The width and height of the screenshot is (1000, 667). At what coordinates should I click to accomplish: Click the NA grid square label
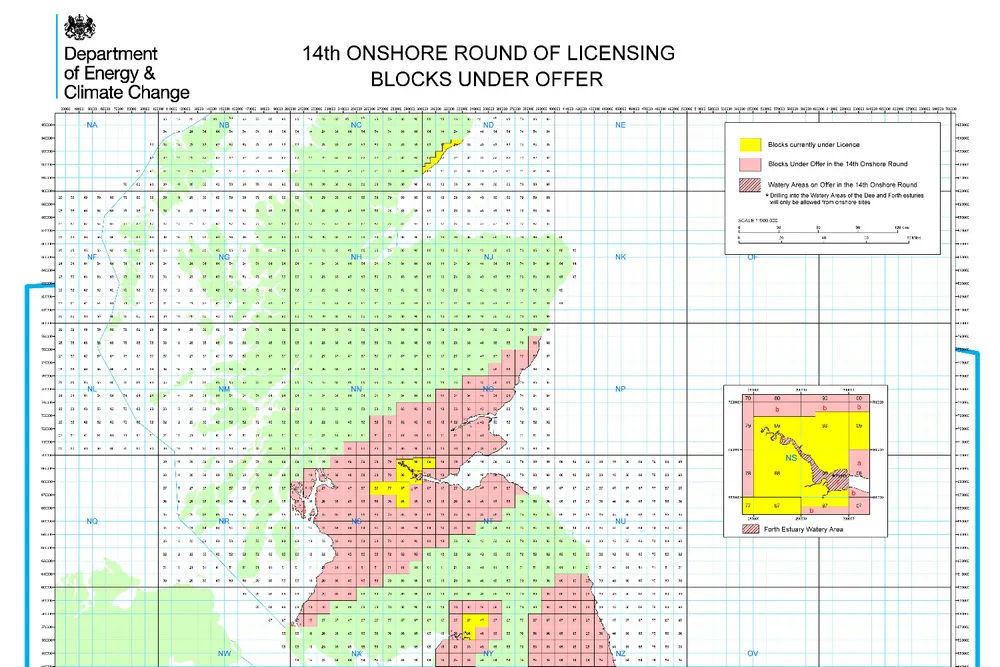pos(92,125)
